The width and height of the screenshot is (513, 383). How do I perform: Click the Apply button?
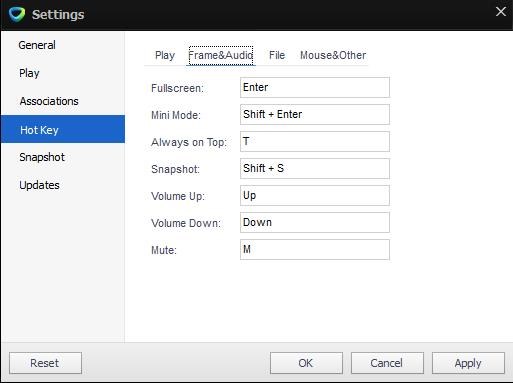pyautogui.click(x=468, y=363)
